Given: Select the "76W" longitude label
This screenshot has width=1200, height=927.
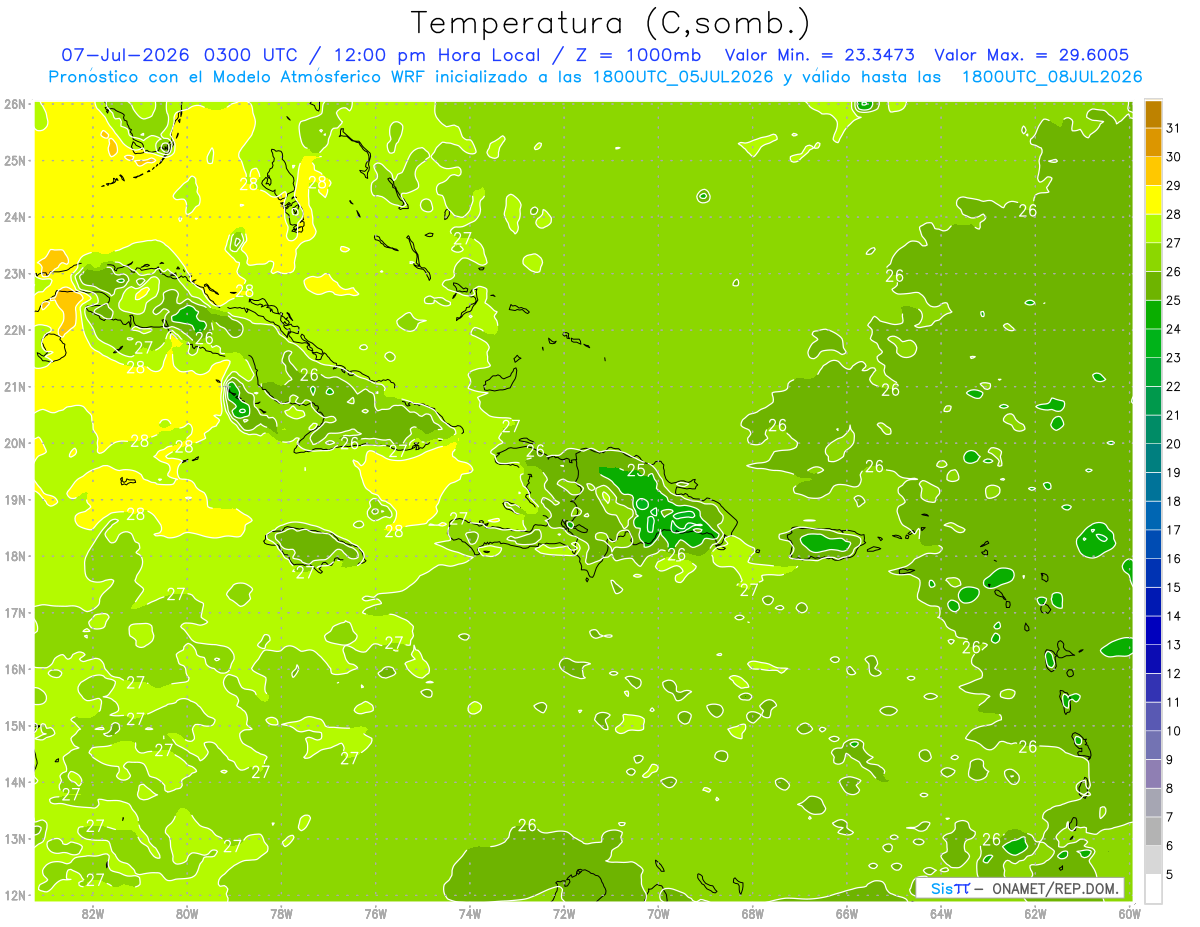Looking at the screenshot, I should click(x=375, y=914).
